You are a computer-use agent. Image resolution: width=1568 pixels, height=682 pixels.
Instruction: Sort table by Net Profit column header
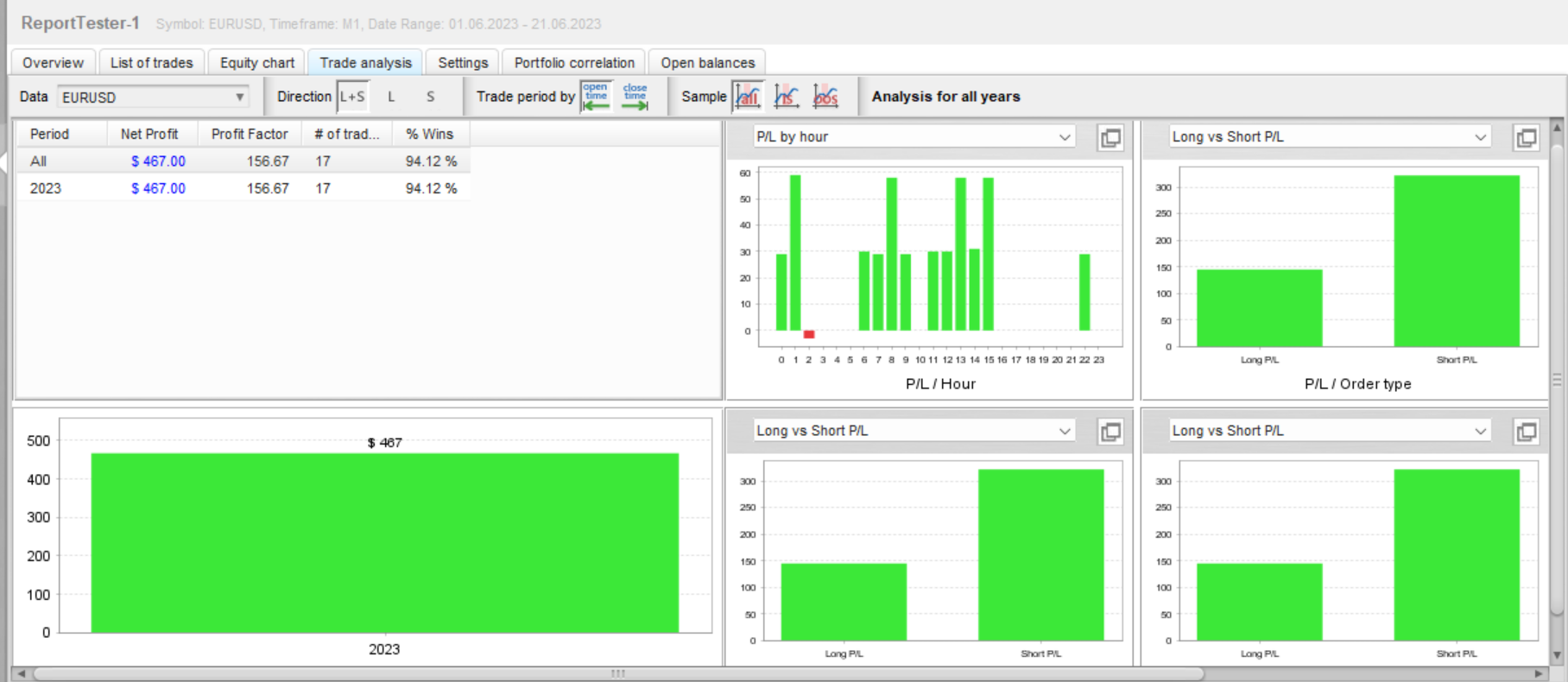pyautogui.click(x=149, y=134)
